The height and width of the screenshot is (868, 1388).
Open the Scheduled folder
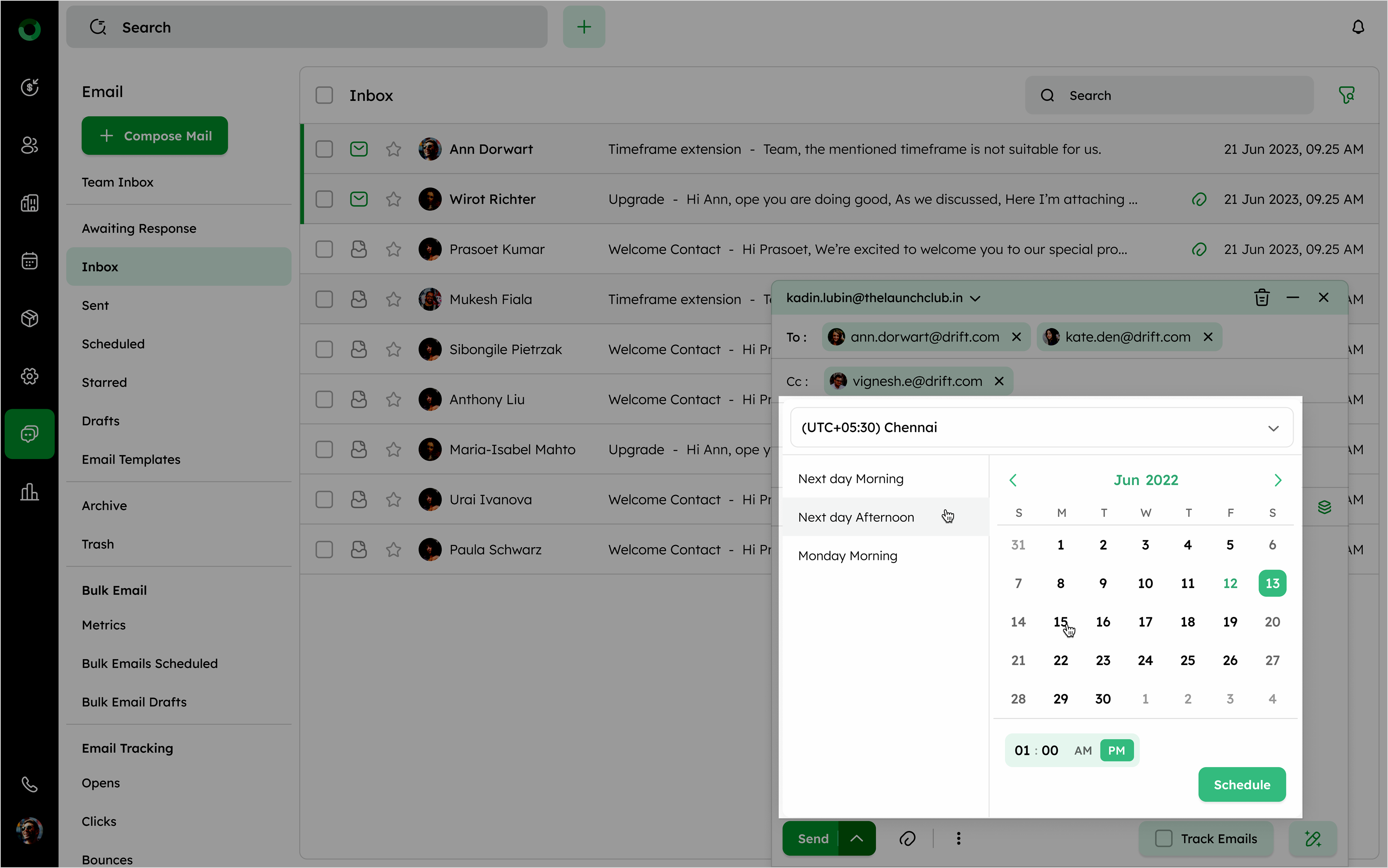pos(113,344)
